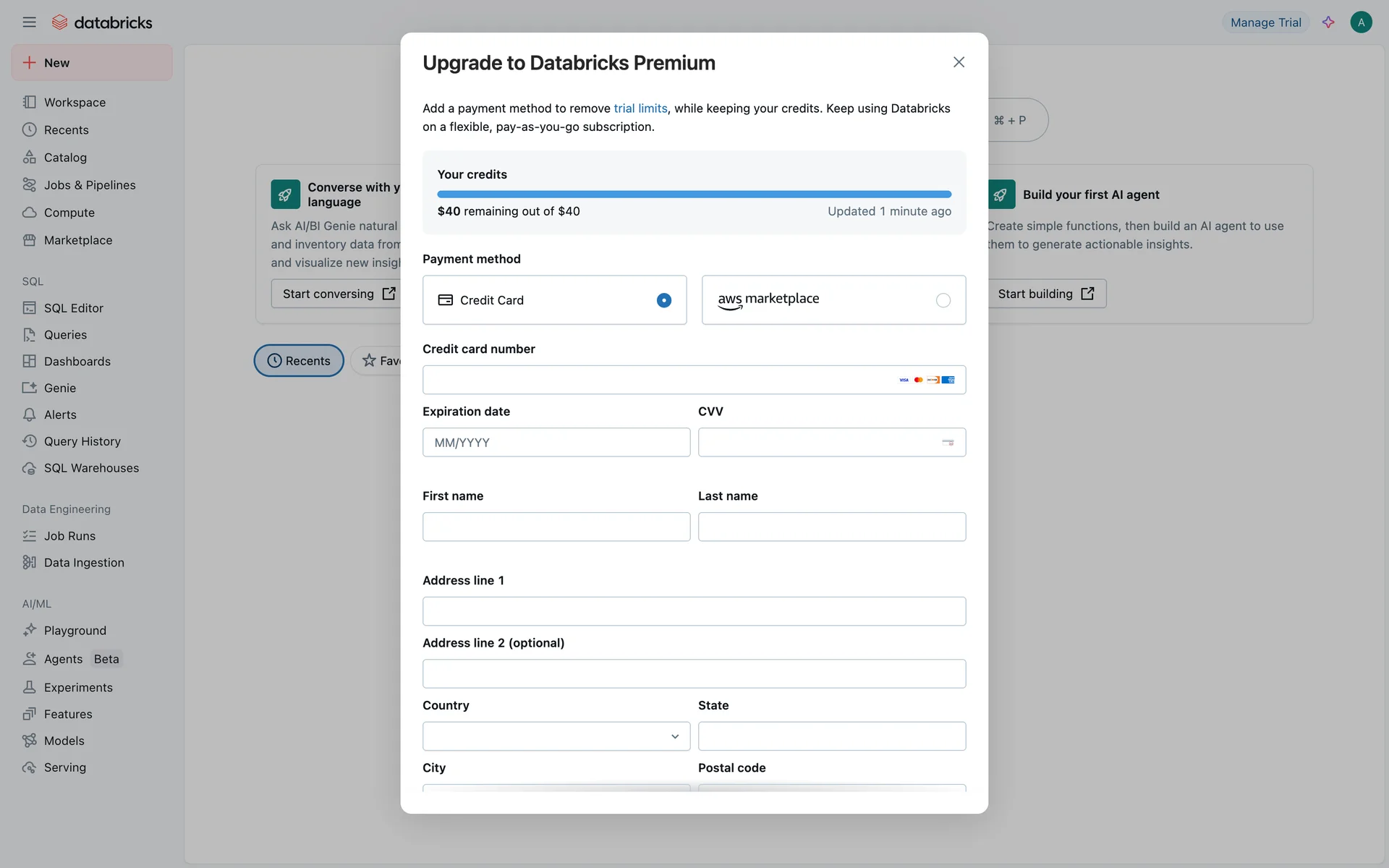
Task: Open the Country dropdown
Action: [556, 736]
